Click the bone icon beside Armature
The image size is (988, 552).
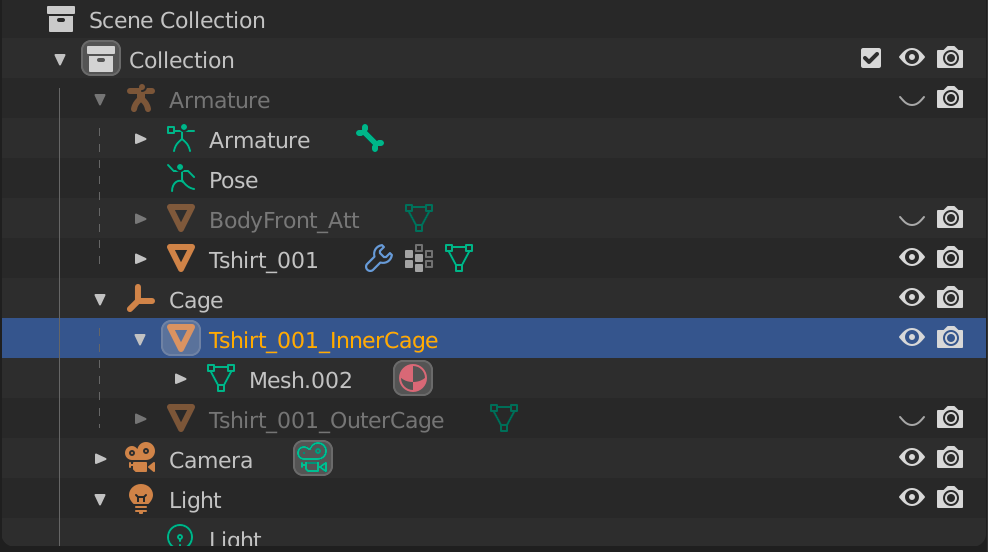(x=370, y=139)
